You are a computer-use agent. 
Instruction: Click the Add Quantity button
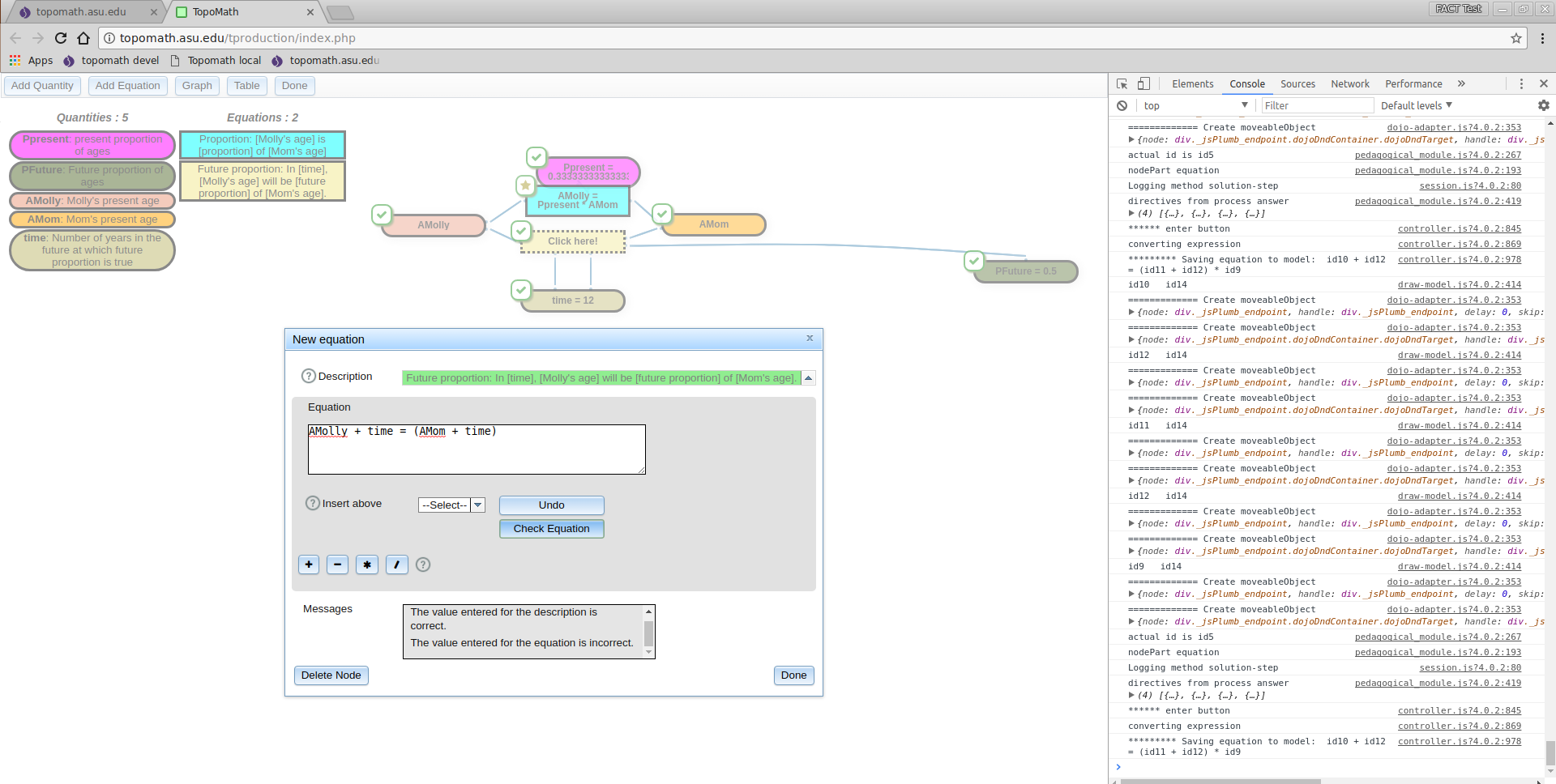(x=42, y=85)
